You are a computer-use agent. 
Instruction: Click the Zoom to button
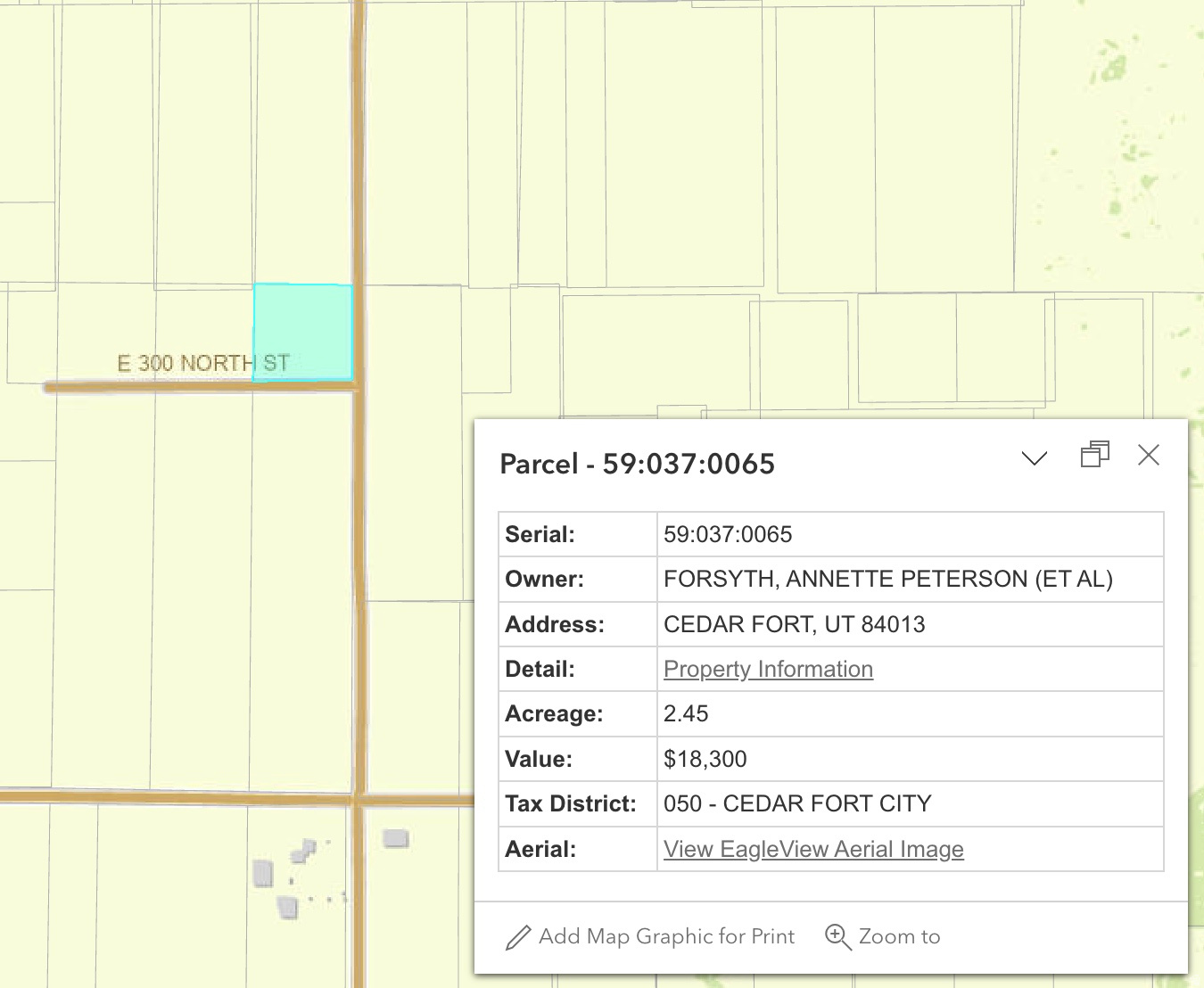pyautogui.click(x=882, y=936)
